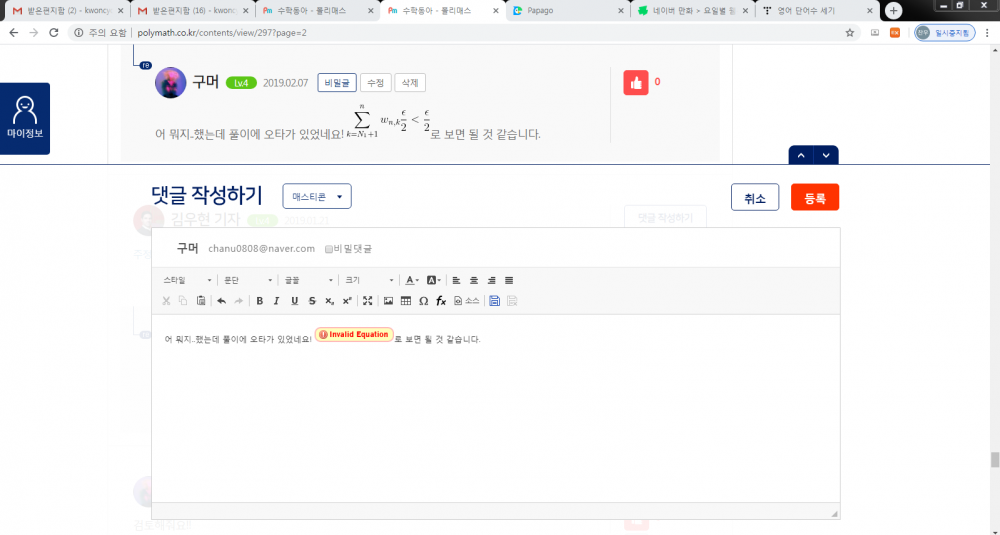Click the 등록 submit button

point(815,198)
